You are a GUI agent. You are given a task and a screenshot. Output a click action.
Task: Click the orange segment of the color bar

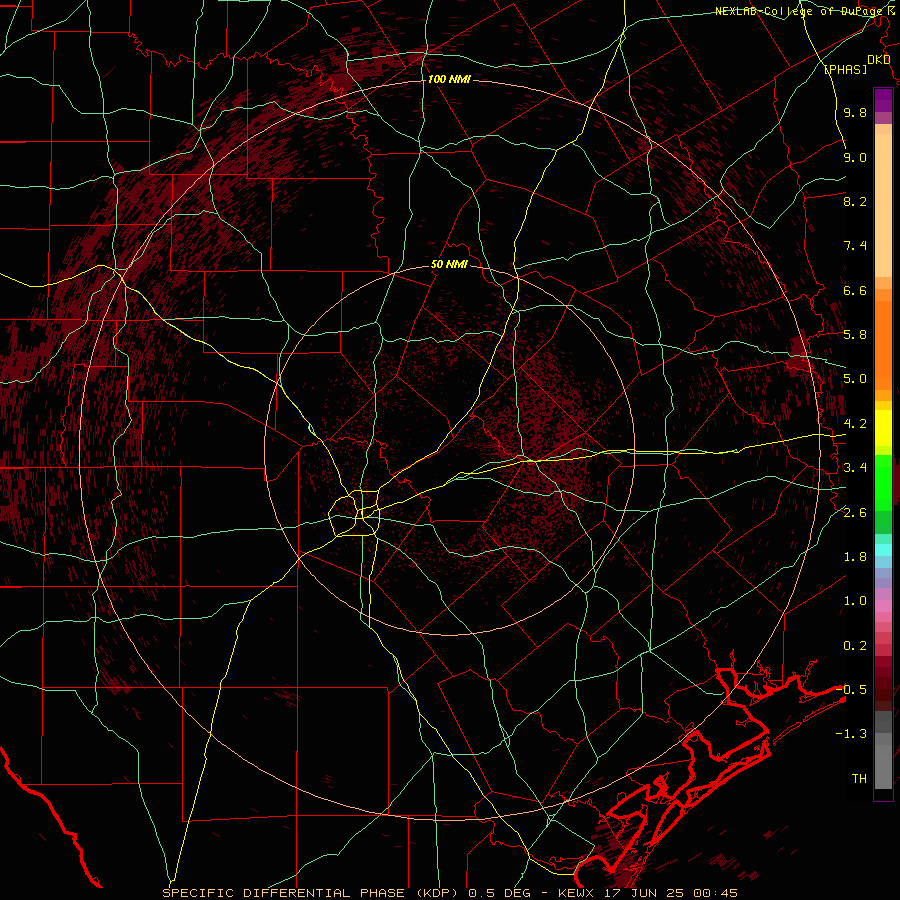[883, 344]
